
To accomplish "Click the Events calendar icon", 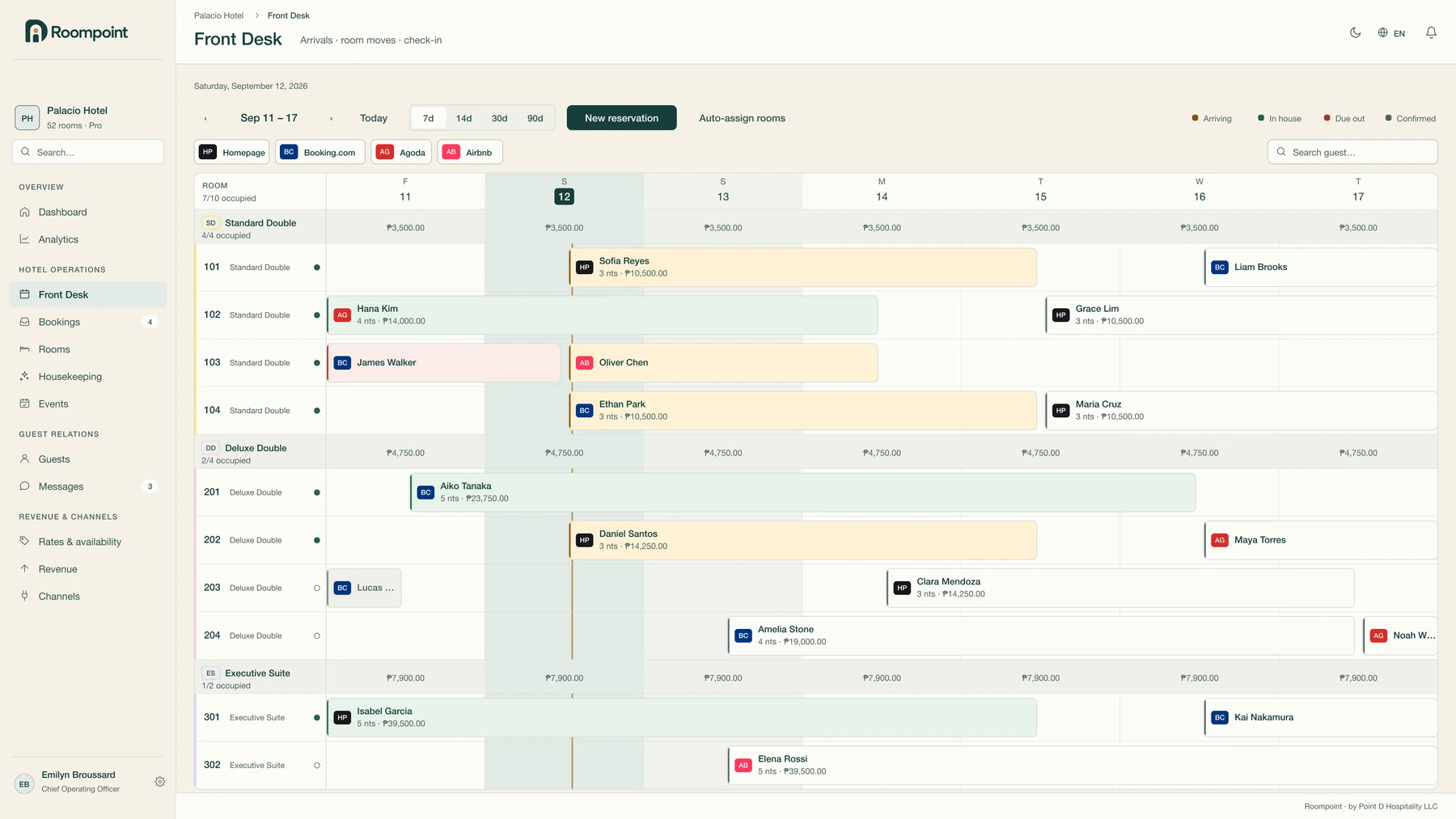I will [24, 404].
